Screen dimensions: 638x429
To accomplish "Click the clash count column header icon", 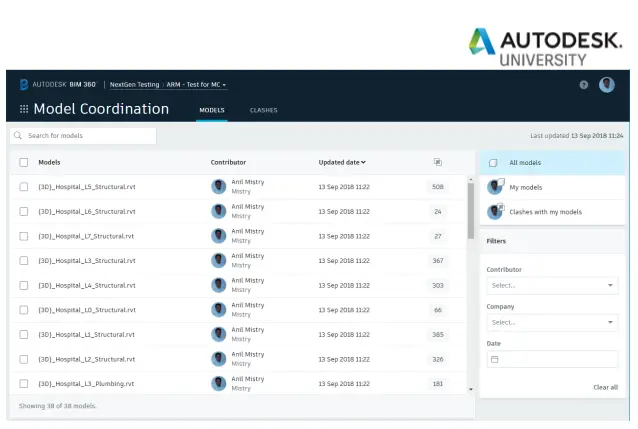I will tap(437, 162).
